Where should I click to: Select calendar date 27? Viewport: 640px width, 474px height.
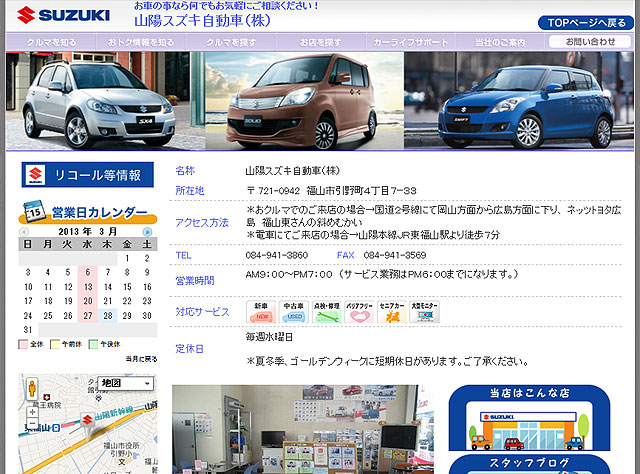(88, 316)
